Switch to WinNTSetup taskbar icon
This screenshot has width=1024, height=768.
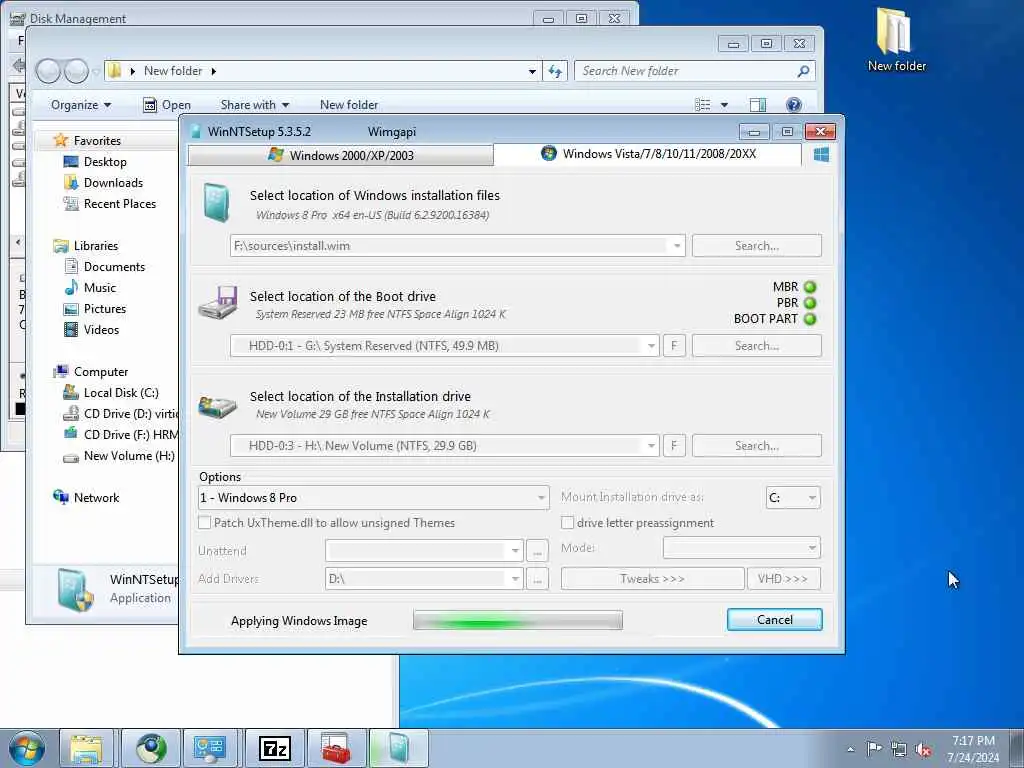click(x=398, y=748)
